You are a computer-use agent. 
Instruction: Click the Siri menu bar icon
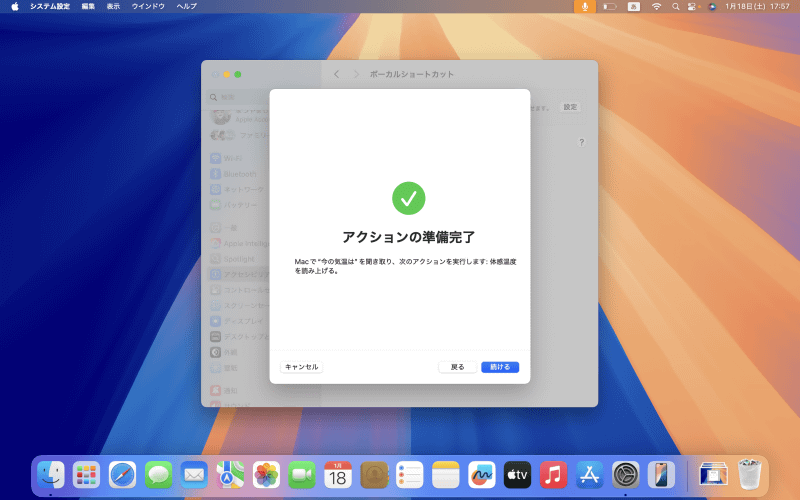[x=712, y=6]
